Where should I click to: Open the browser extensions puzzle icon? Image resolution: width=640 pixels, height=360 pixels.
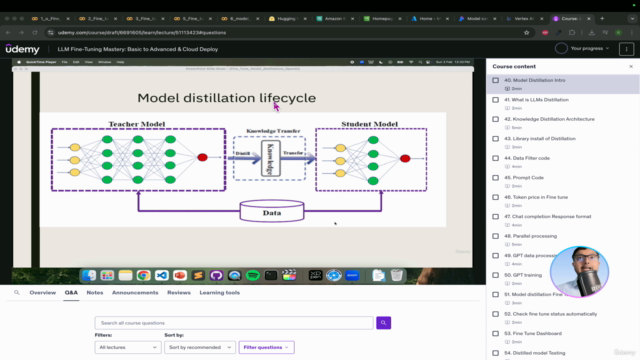tap(572, 33)
